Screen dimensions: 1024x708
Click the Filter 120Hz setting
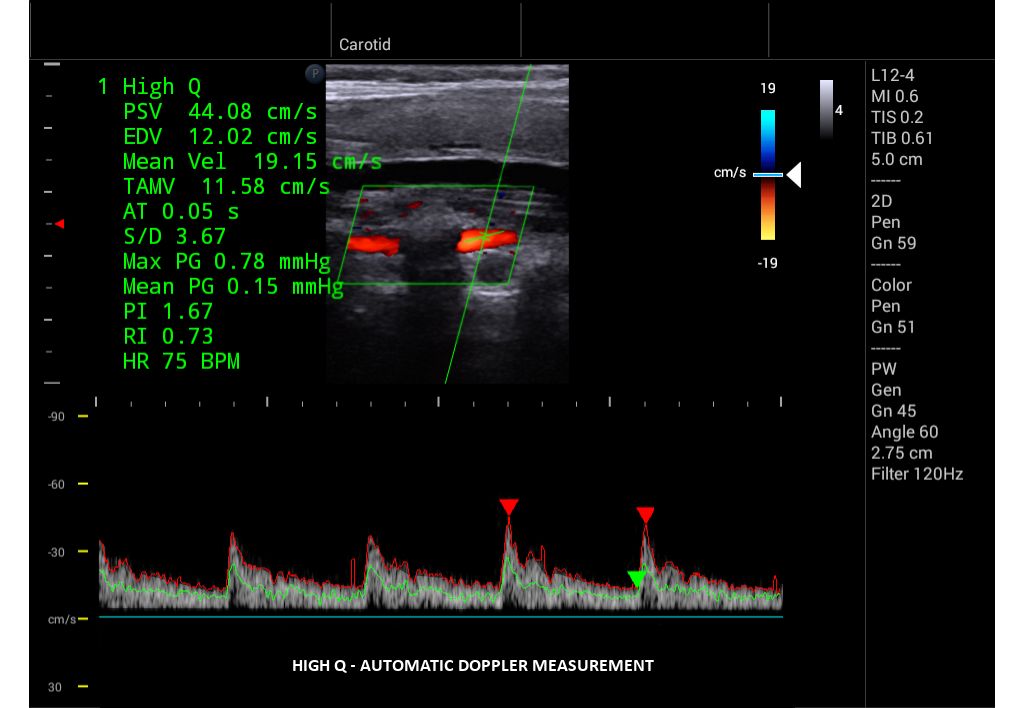point(916,474)
